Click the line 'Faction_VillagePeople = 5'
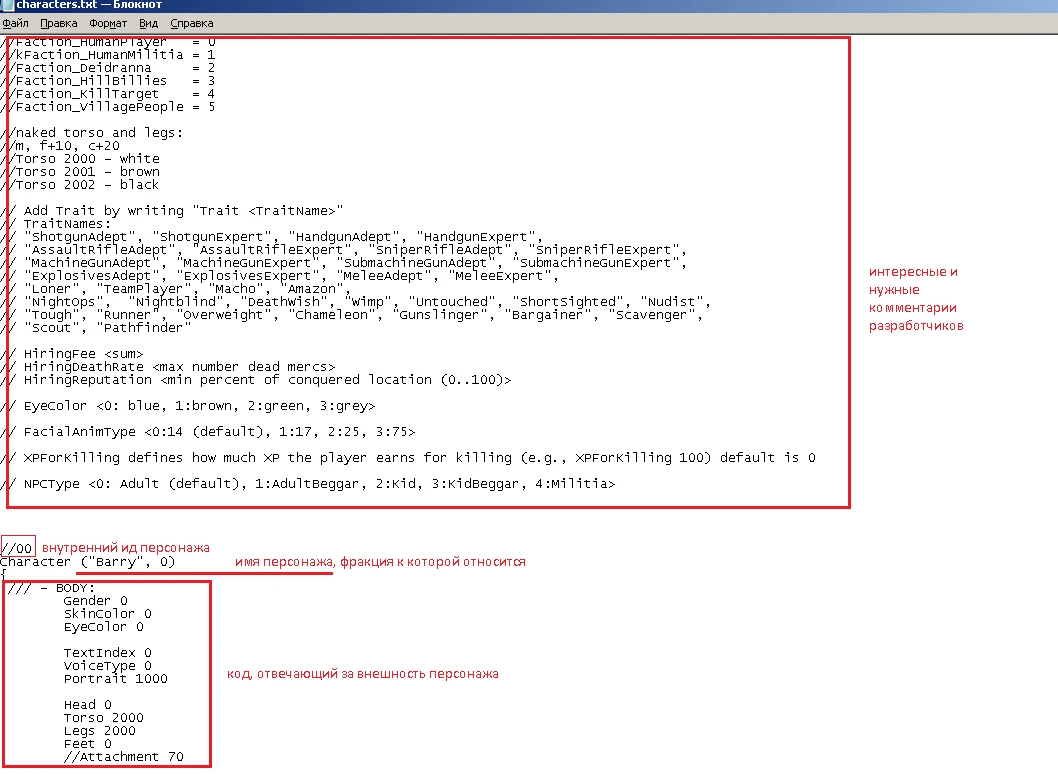1058x774 pixels. pyautogui.click(x=108, y=107)
